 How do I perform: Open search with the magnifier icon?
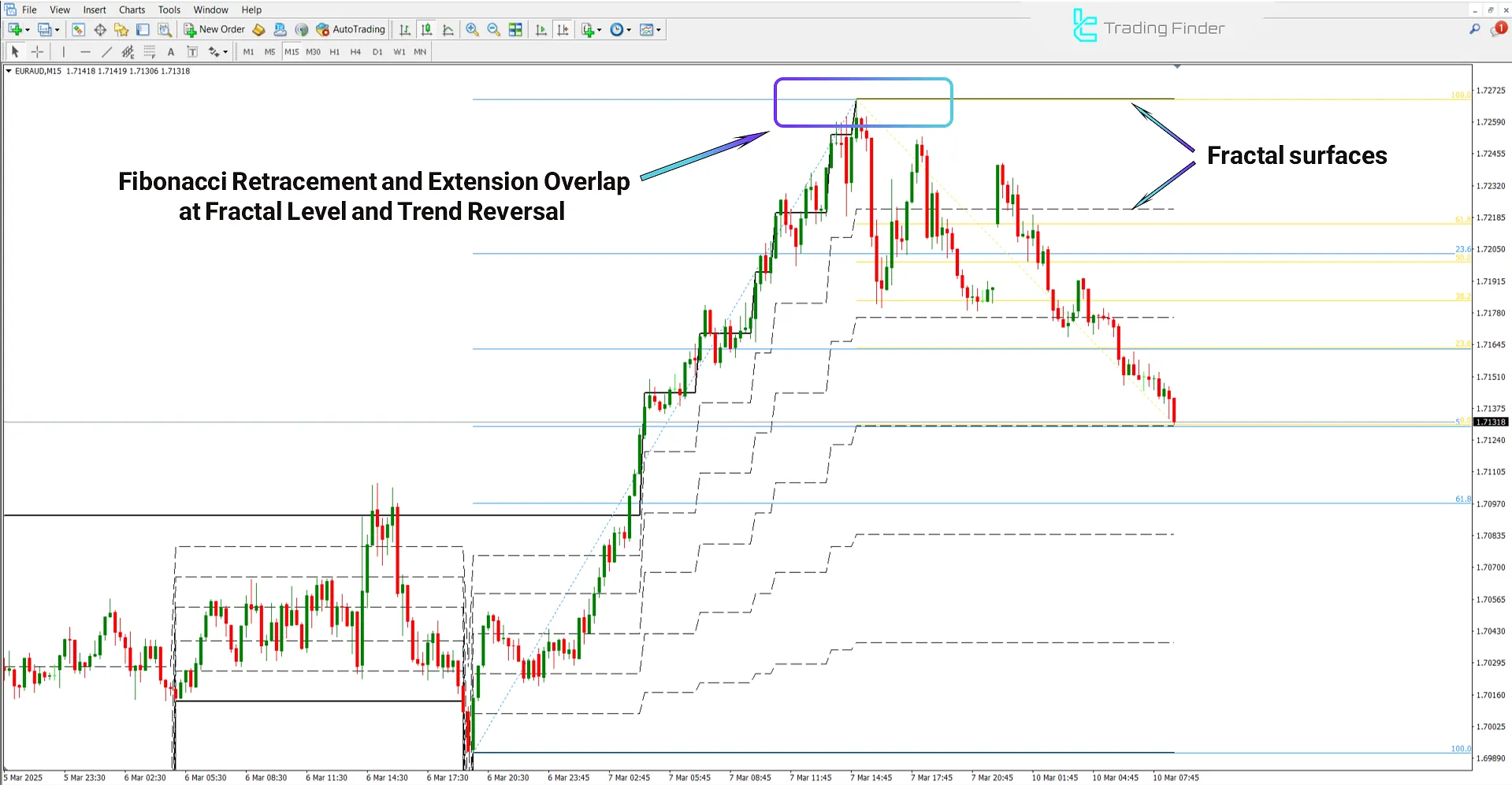1474,29
